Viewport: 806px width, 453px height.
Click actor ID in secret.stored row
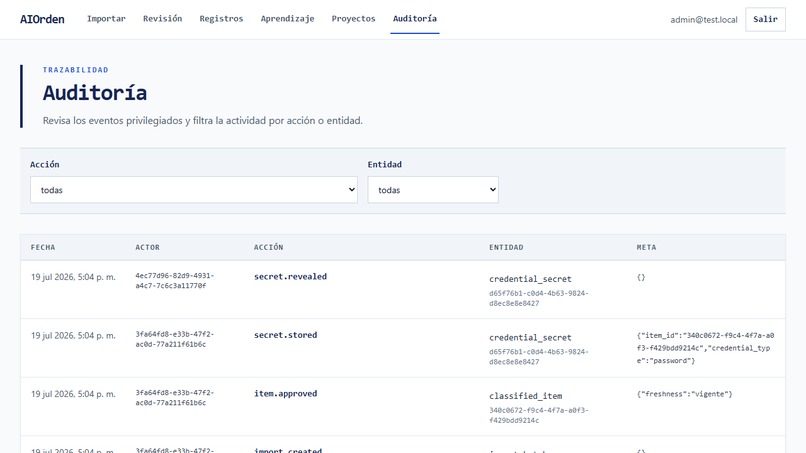coord(175,339)
